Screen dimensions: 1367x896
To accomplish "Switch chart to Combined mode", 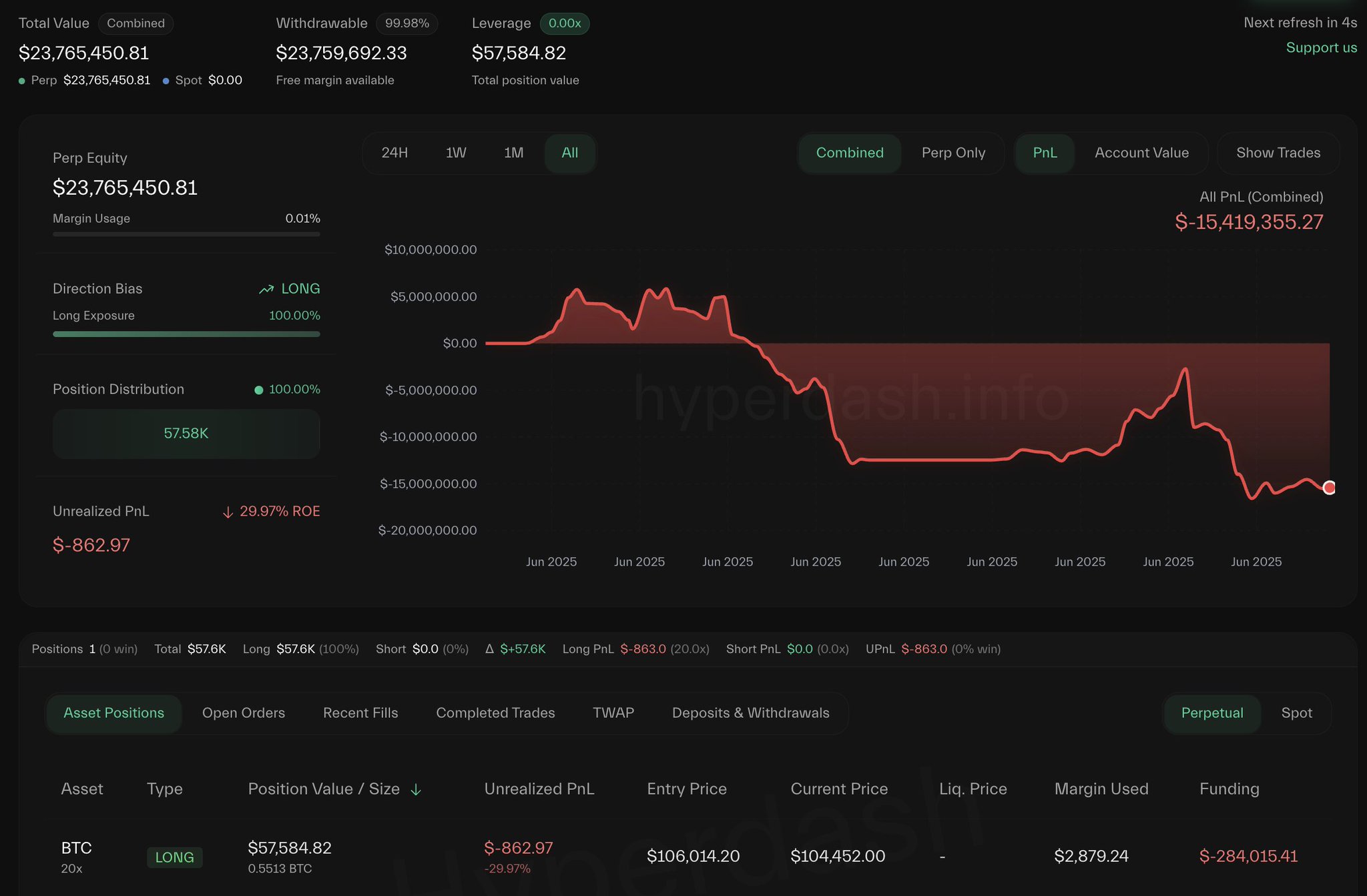I will (850, 153).
